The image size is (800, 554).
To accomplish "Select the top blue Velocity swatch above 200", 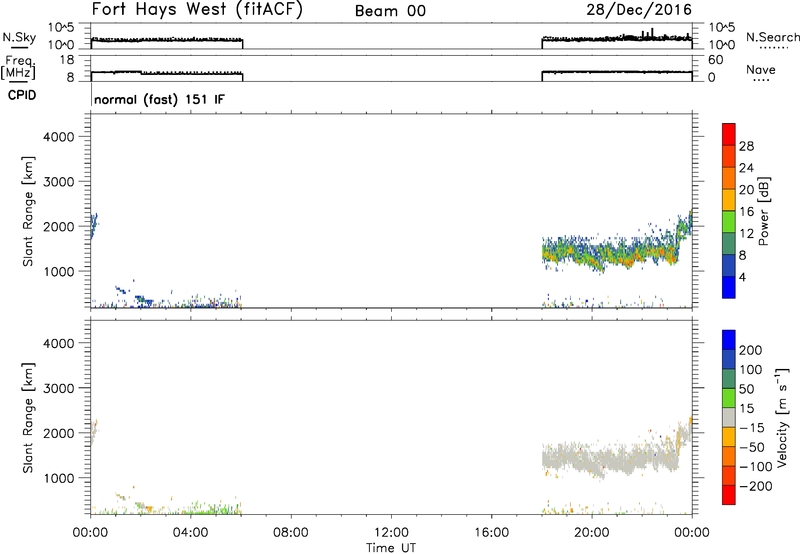I will click(729, 340).
